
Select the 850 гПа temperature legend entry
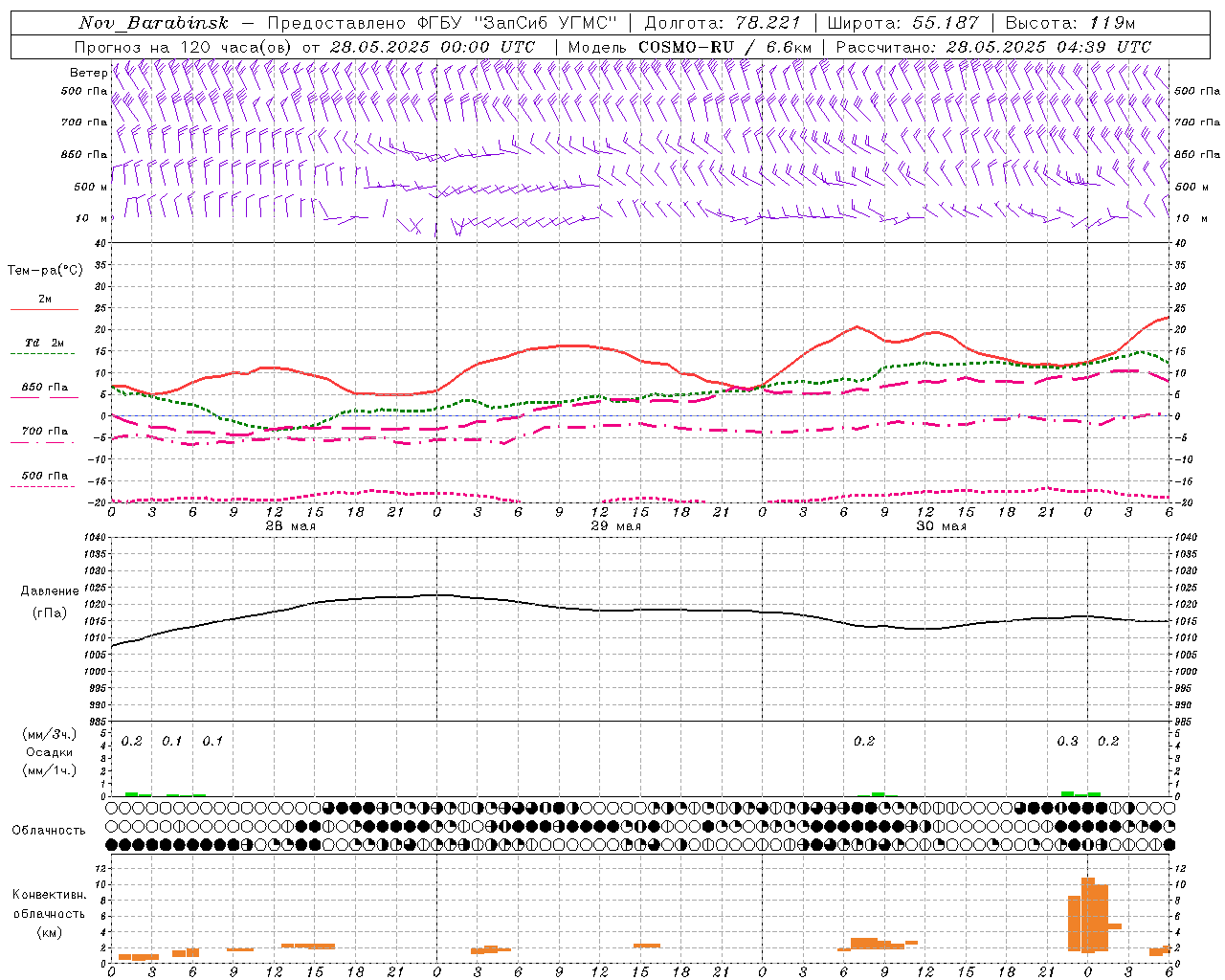coord(44,390)
